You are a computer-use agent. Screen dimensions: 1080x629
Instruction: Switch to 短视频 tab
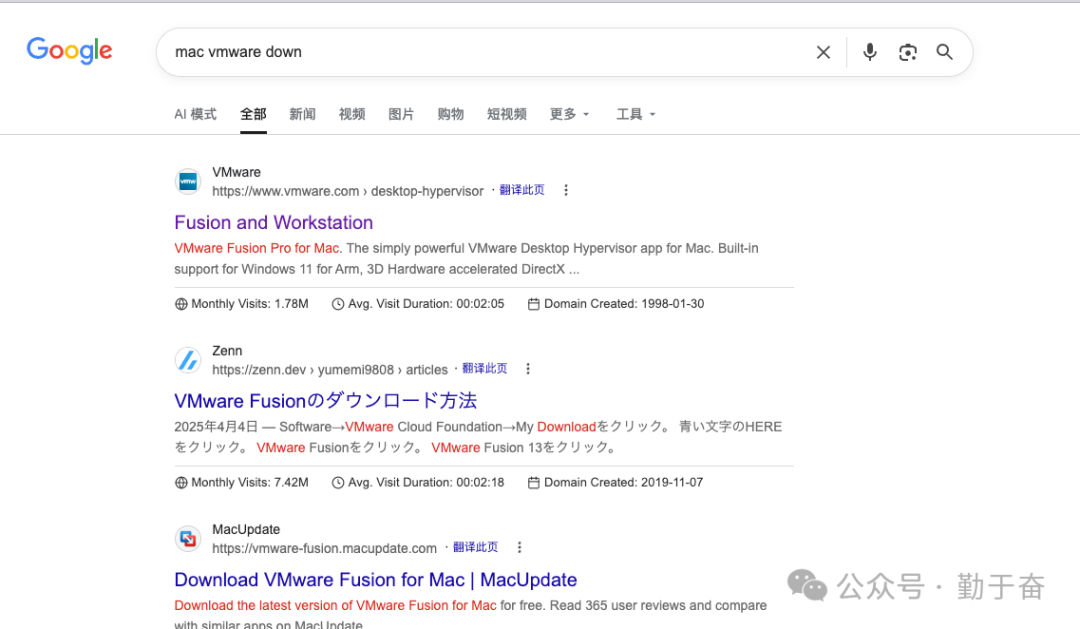point(506,114)
